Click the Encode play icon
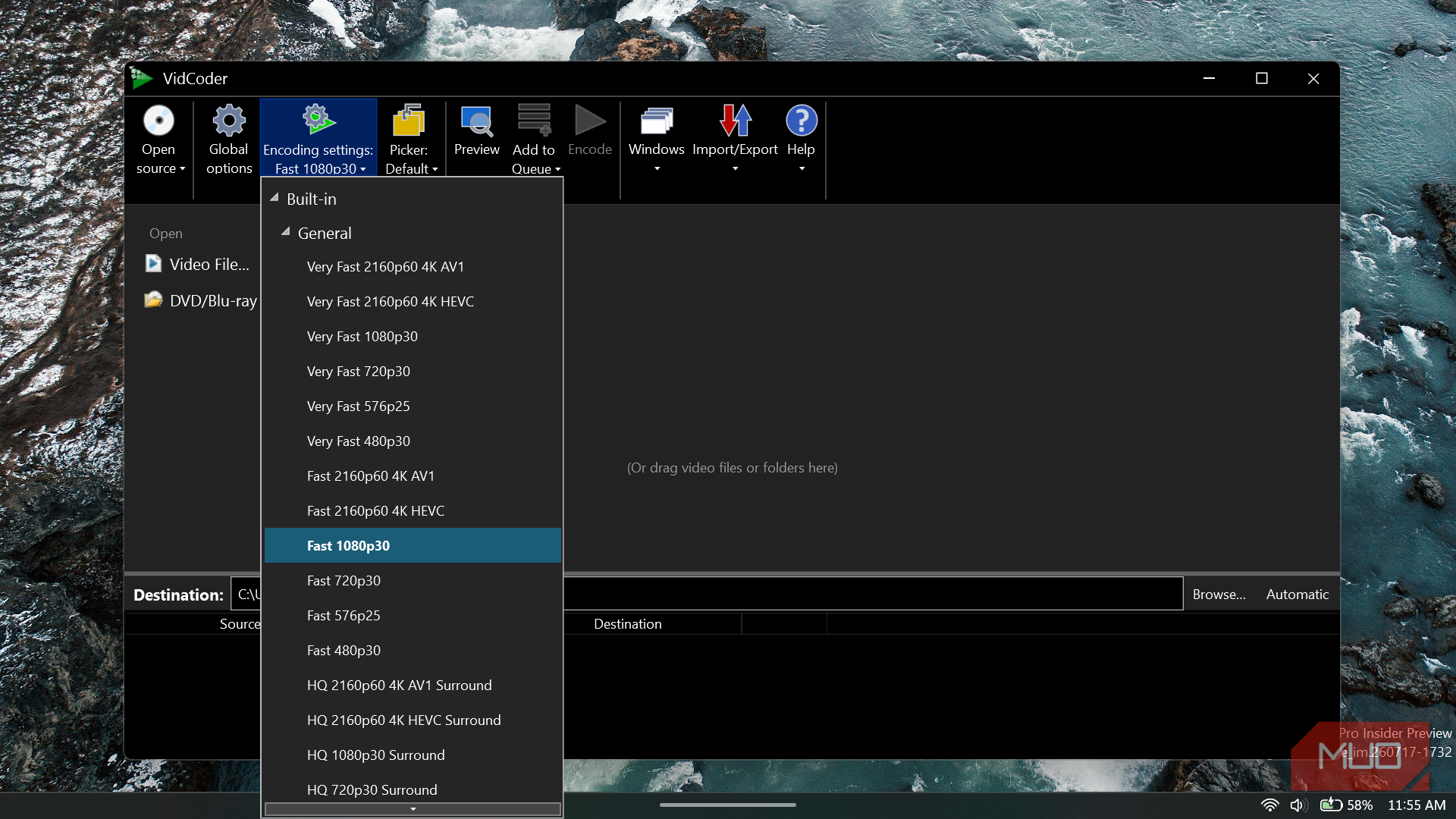 590,121
